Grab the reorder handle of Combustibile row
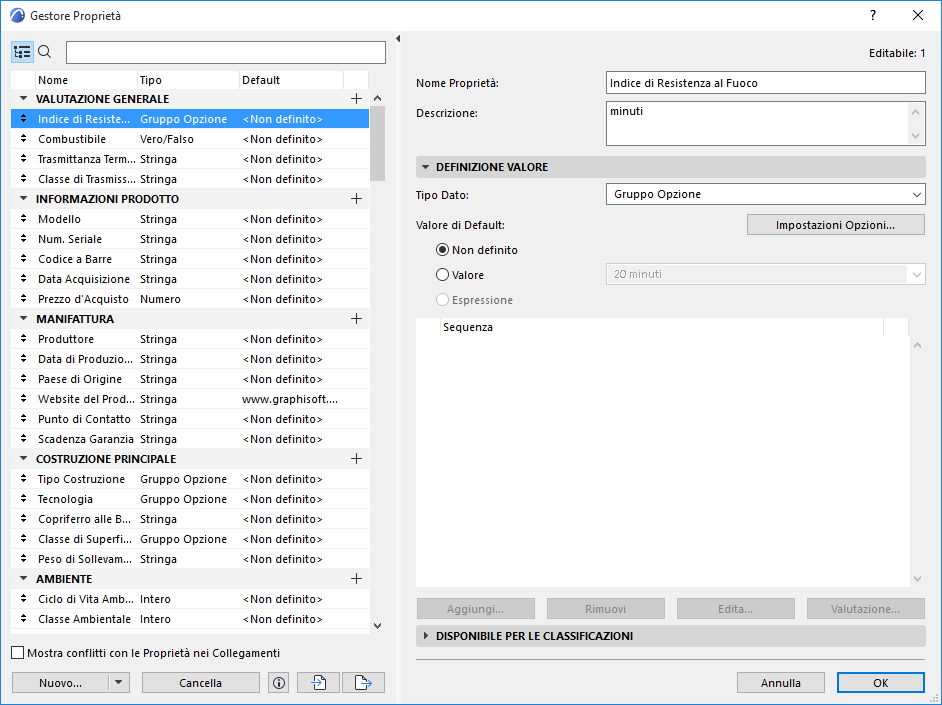The width and height of the screenshot is (942, 705). click(23, 139)
